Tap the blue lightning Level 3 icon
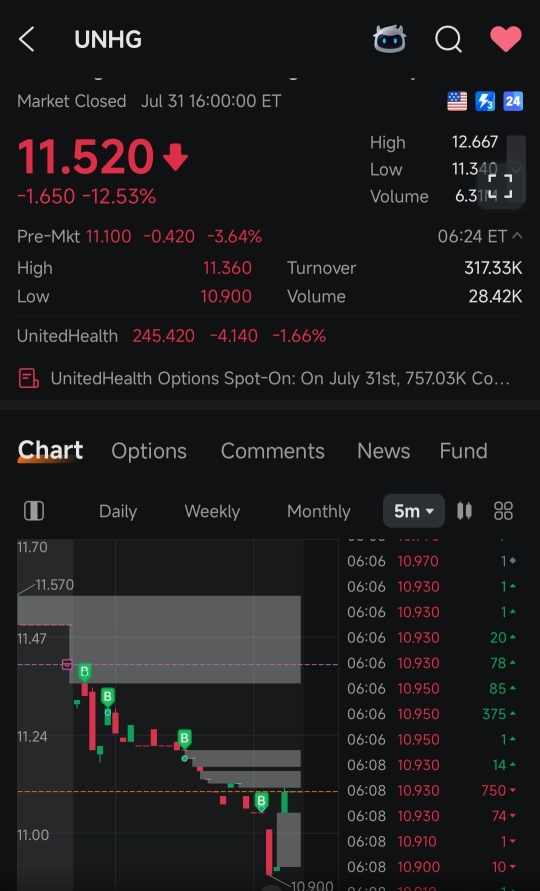 pos(485,102)
